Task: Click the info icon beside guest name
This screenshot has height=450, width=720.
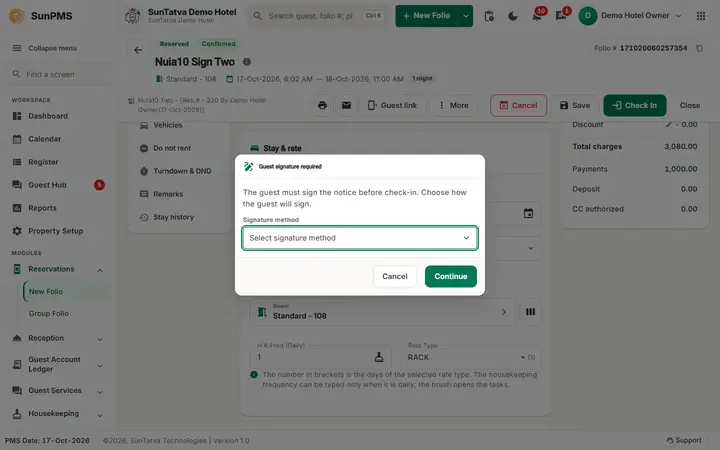Action: pos(247,62)
